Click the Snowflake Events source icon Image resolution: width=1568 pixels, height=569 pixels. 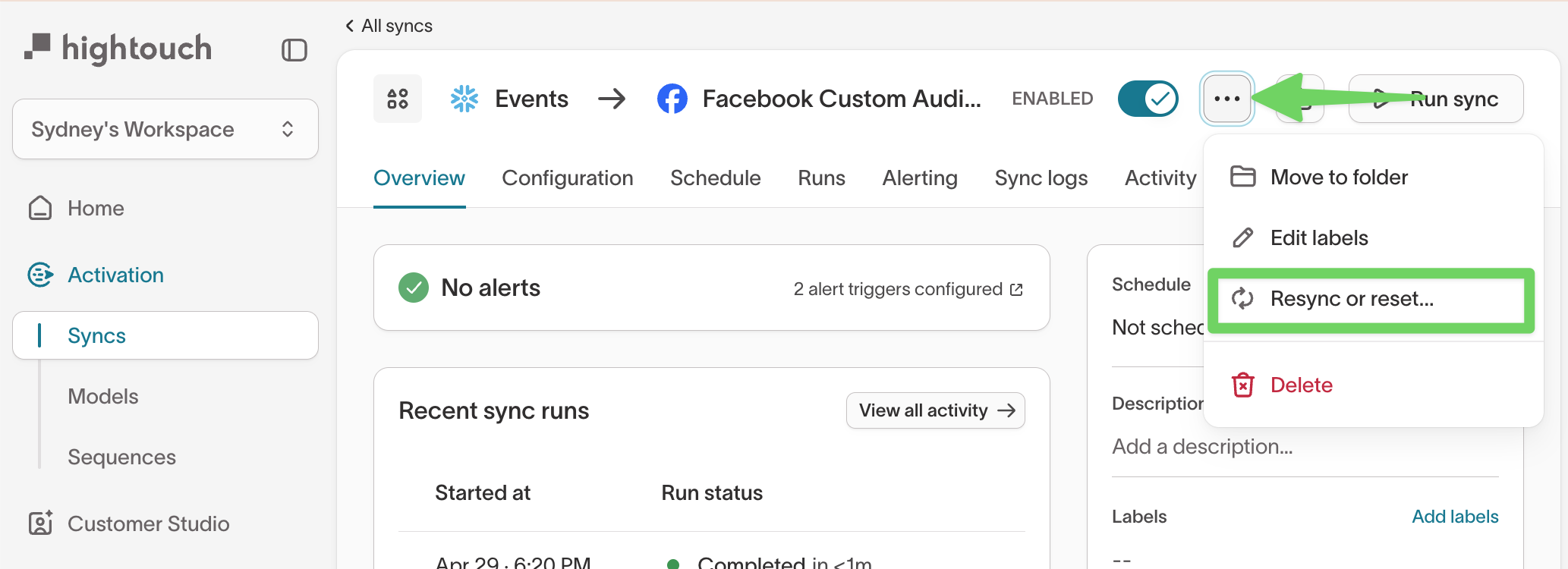click(464, 99)
